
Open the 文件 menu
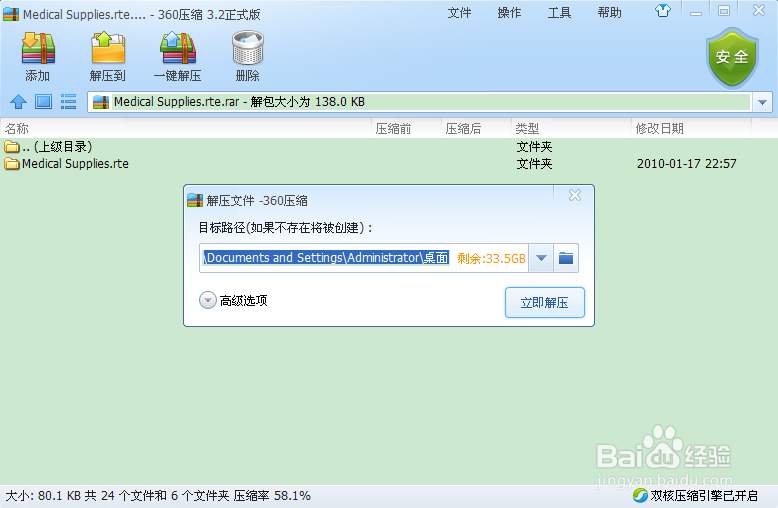[459, 12]
